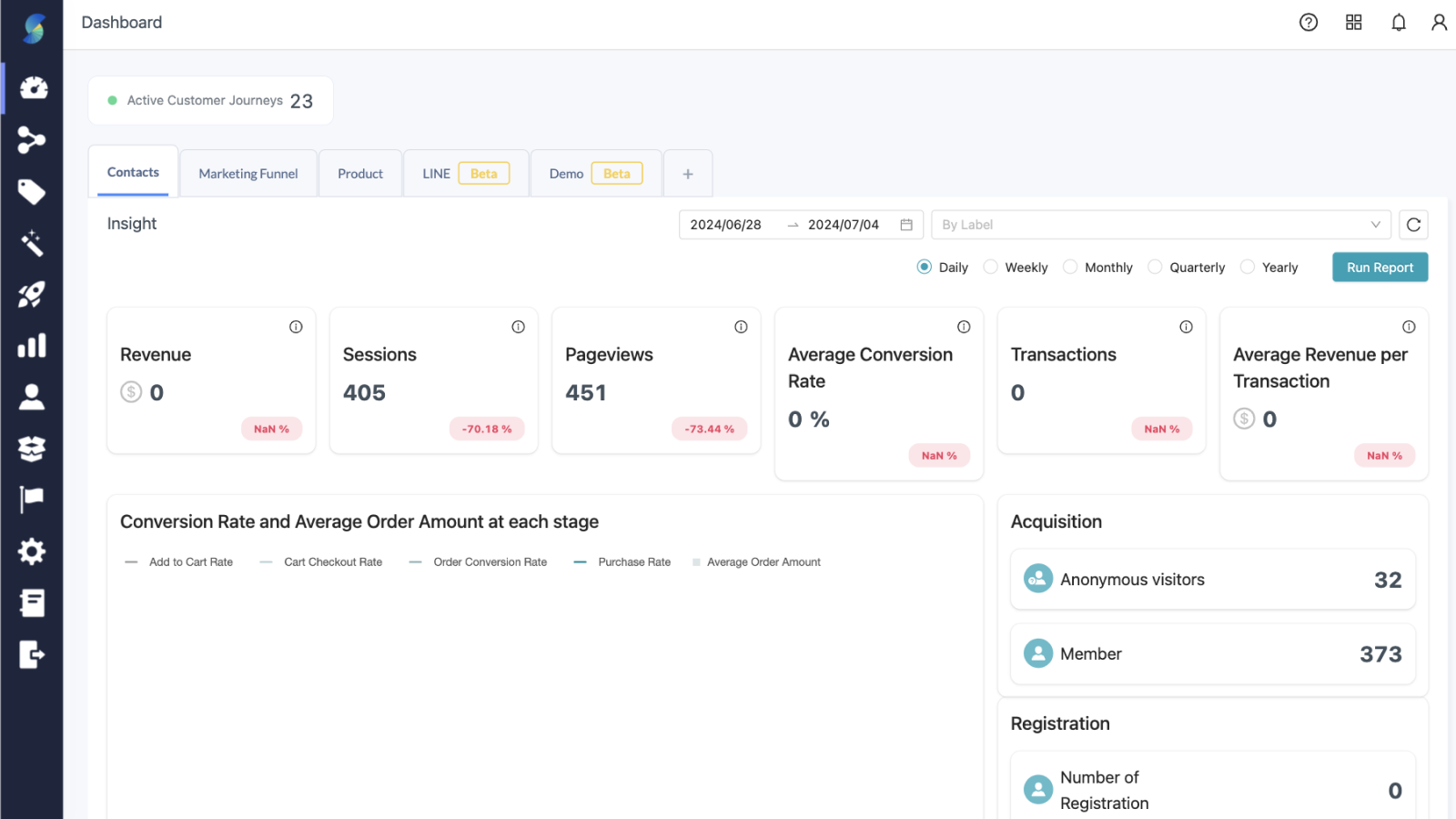This screenshot has width=1456, height=819.
Task: Open the date range calendar picker
Action: click(x=905, y=224)
